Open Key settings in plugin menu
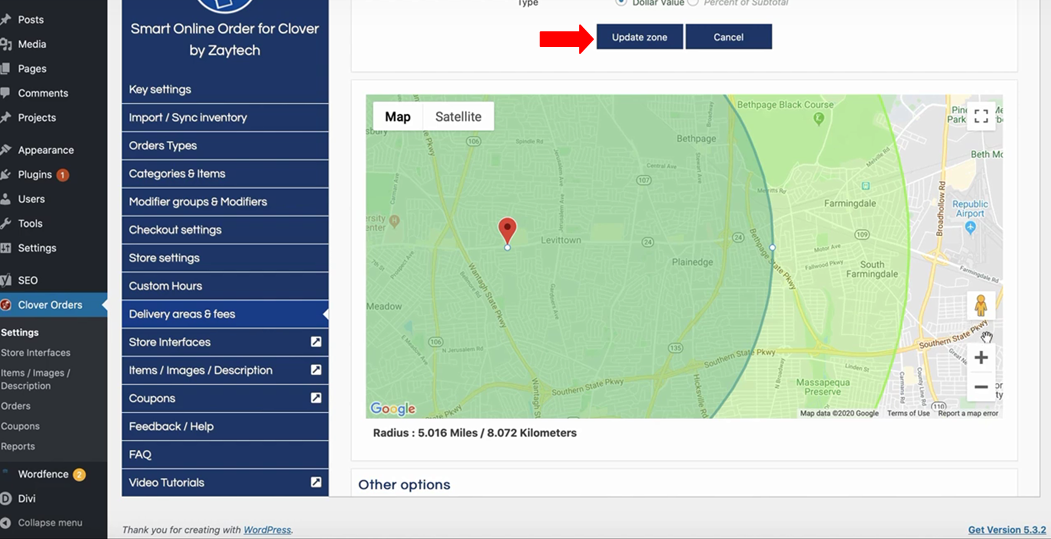The height and width of the screenshot is (539, 1051). (x=225, y=90)
